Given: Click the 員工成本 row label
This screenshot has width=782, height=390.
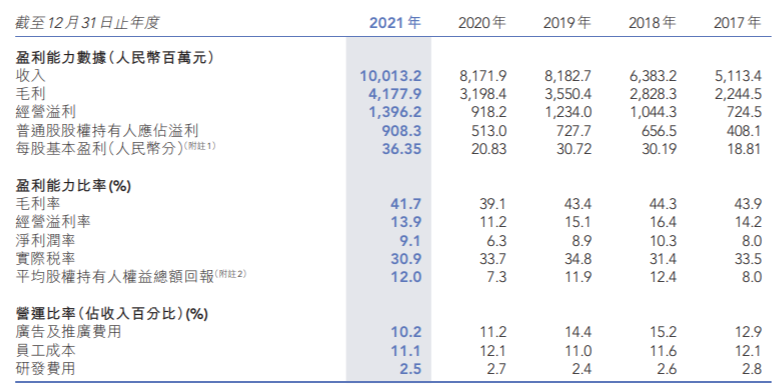Looking at the screenshot, I should (46, 350).
